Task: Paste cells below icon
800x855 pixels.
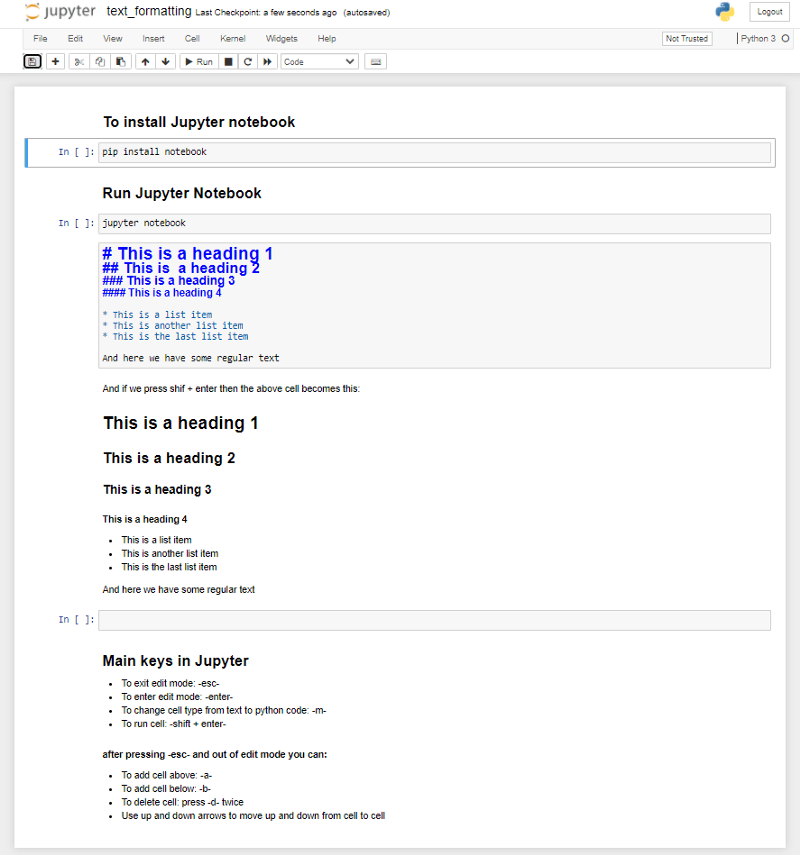Action: (x=121, y=62)
